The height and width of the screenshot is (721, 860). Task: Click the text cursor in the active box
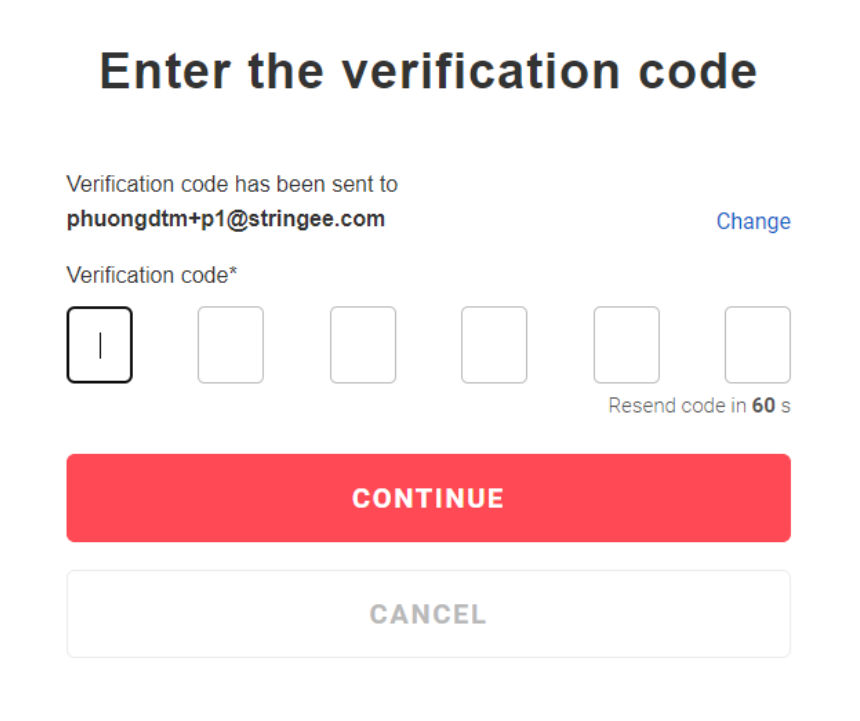(100, 345)
